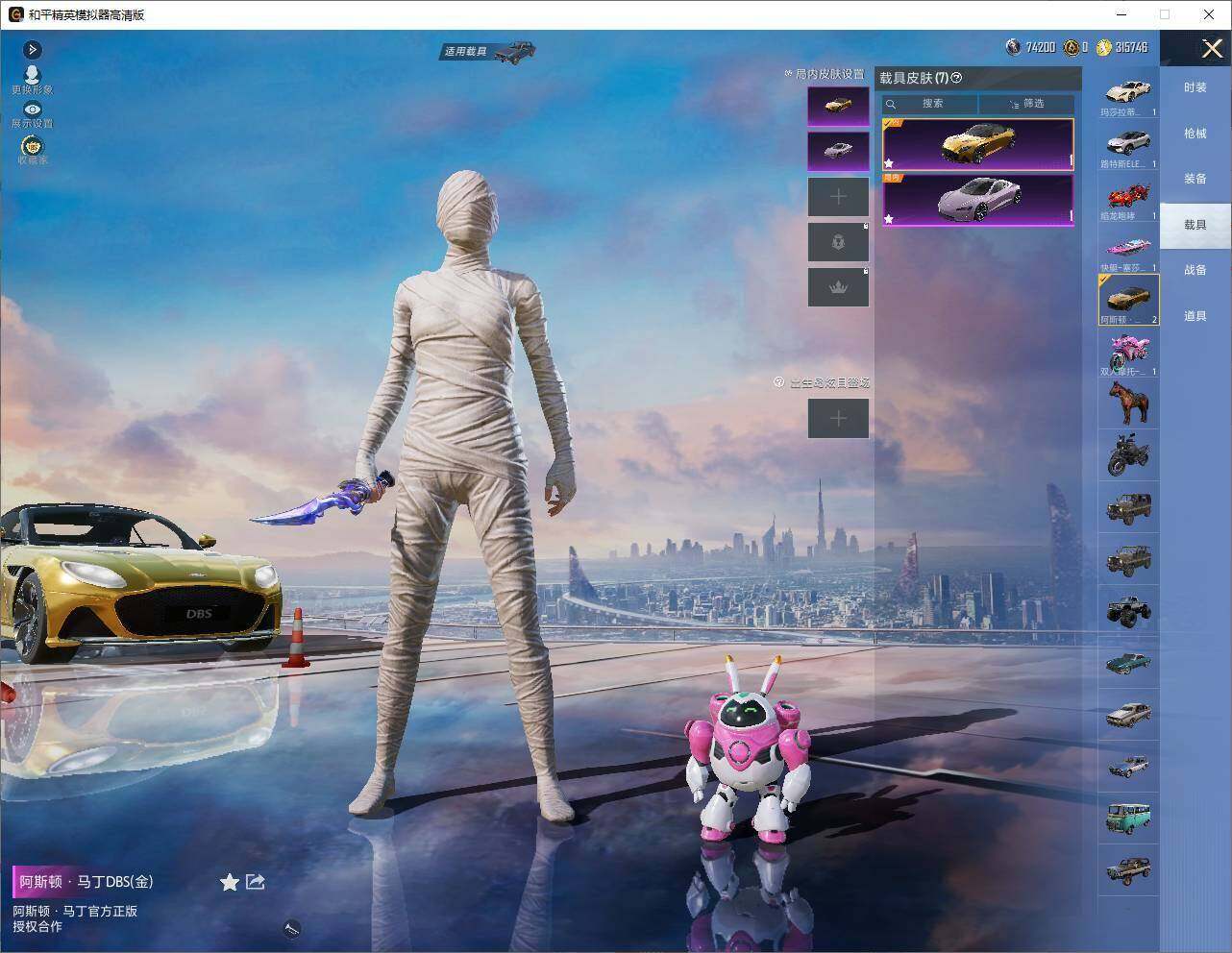Viewport: 1232px width, 953px height.
Task: Open help icon next to 载具皮肤
Action: coord(956,78)
